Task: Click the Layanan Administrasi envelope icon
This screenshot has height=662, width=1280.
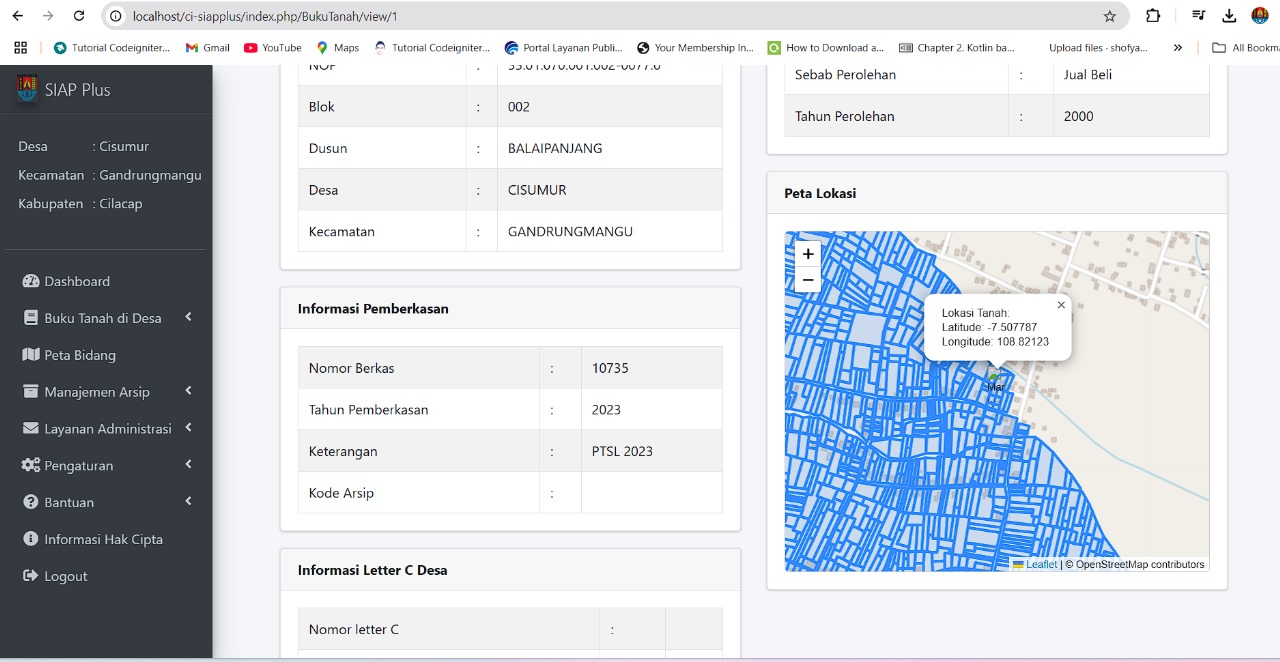Action: click(x=30, y=429)
